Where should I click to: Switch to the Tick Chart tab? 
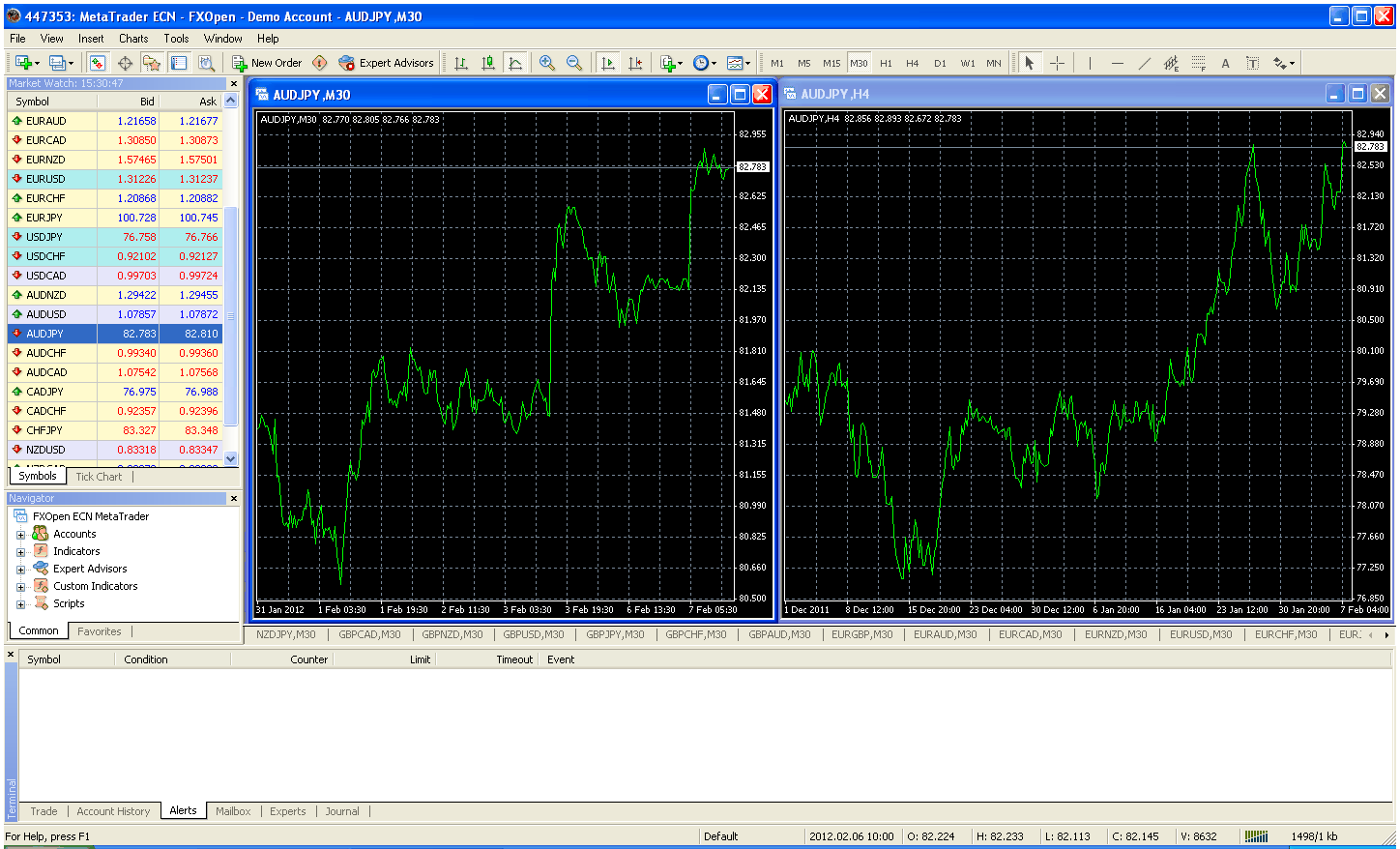[x=99, y=477]
